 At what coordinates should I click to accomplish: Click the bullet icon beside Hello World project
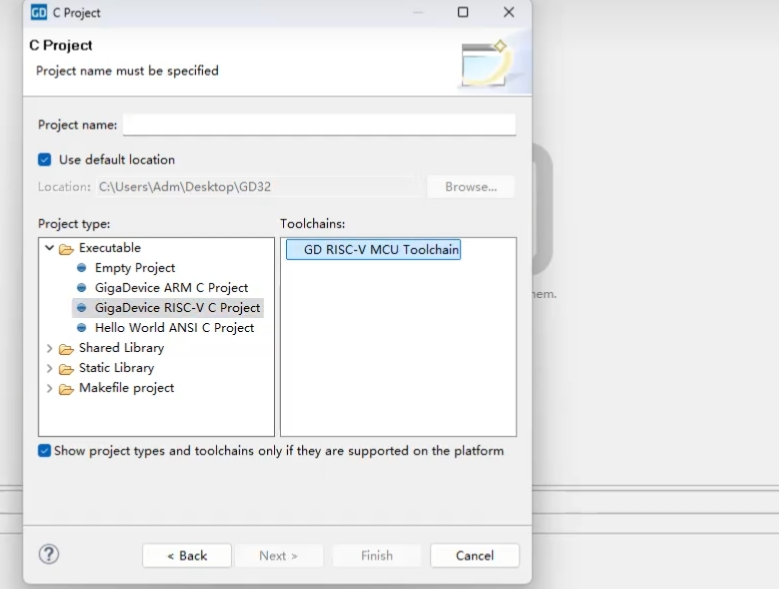point(82,328)
